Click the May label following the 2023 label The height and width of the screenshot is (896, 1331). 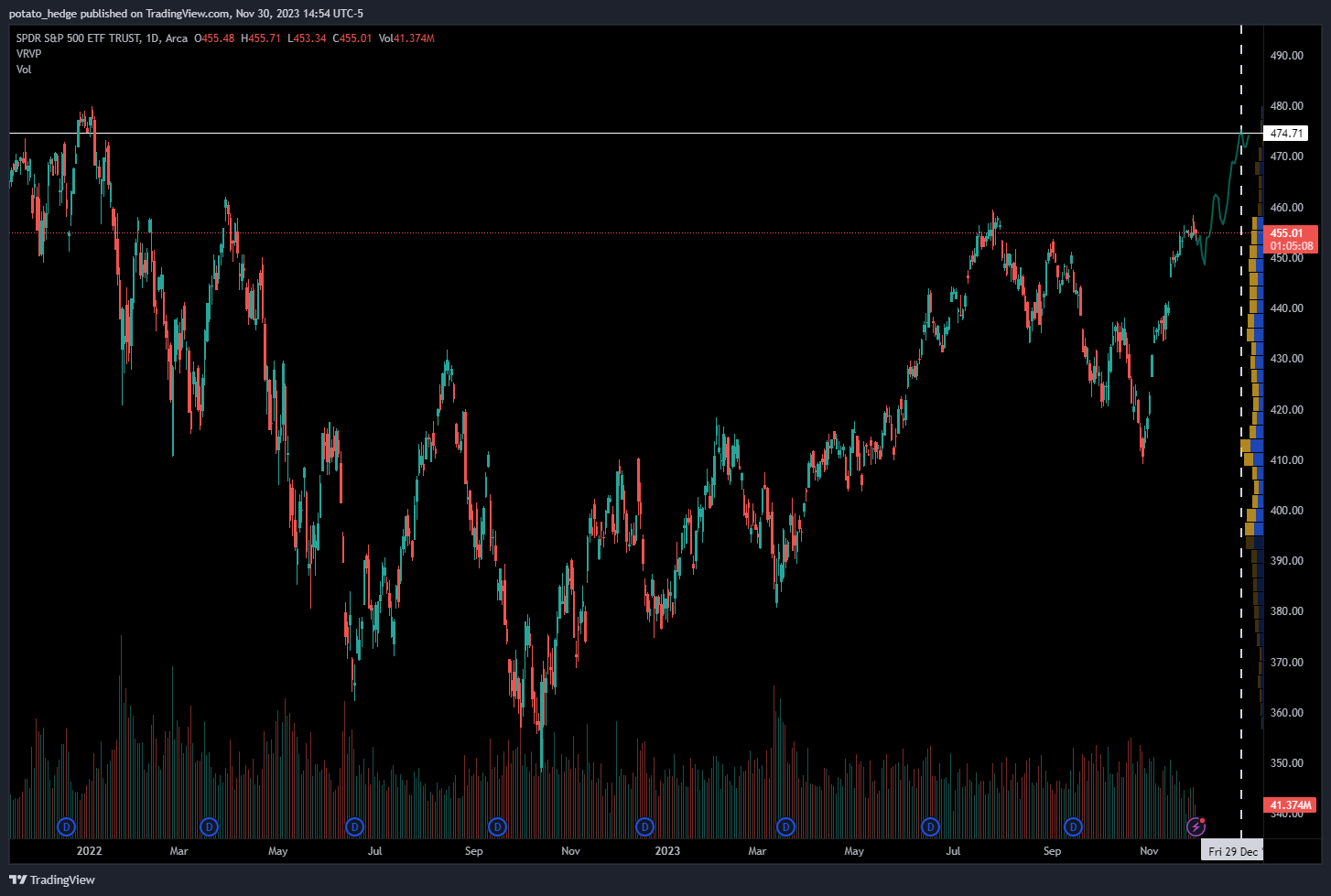(854, 851)
